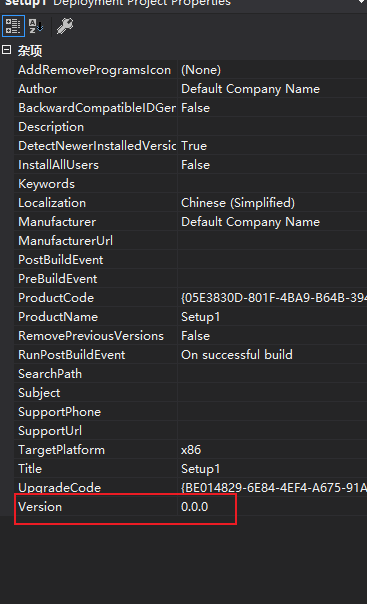The width and height of the screenshot is (367, 604).
Task: Select the SupportPhone property
Action: pos(59,412)
